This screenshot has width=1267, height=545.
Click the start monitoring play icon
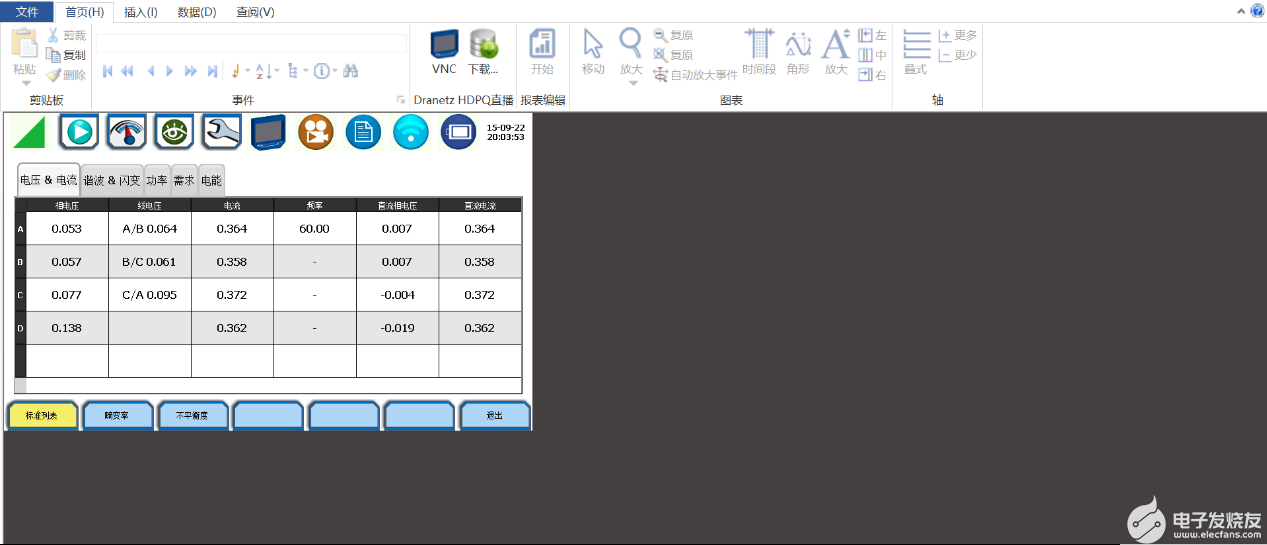78,132
